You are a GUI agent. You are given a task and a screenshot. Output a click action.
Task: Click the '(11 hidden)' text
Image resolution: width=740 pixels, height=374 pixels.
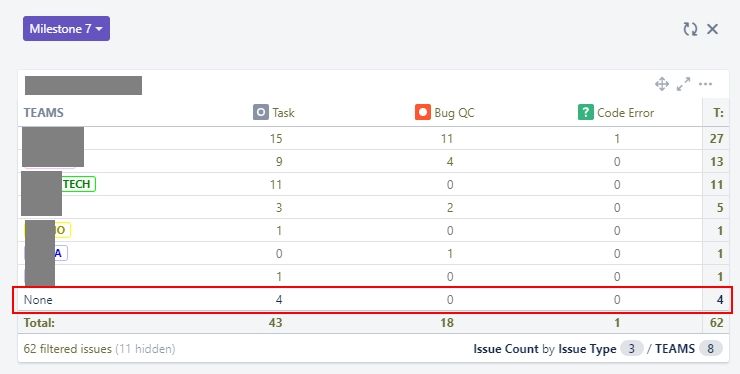145,349
